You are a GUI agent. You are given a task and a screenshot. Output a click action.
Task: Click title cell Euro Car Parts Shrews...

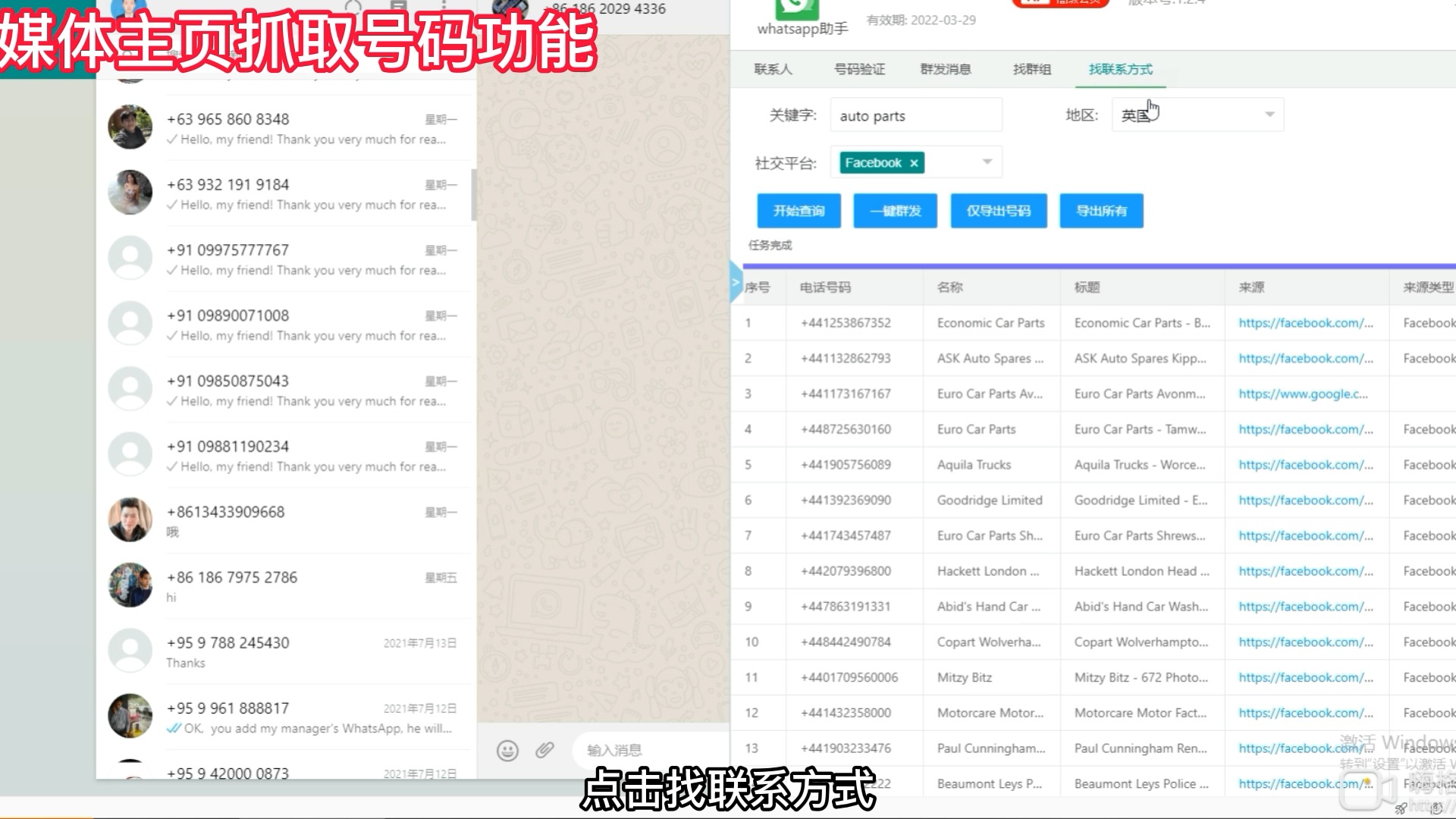coord(1140,536)
